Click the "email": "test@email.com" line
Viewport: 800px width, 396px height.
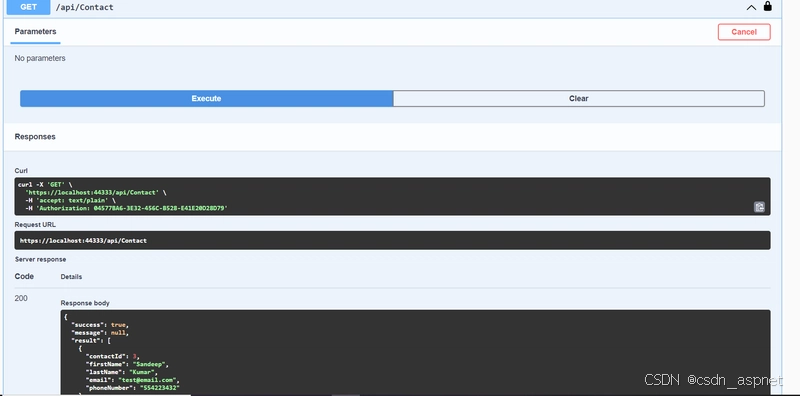[133, 380]
